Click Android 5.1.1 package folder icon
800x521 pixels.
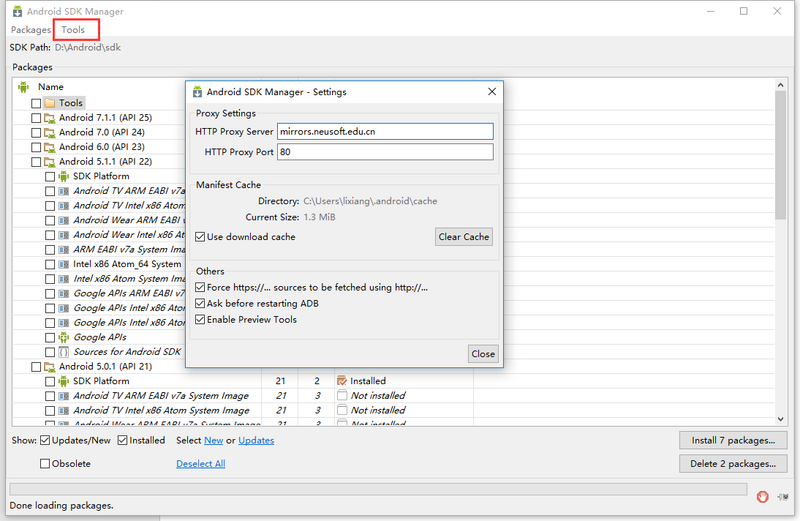click(x=49, y=162)
